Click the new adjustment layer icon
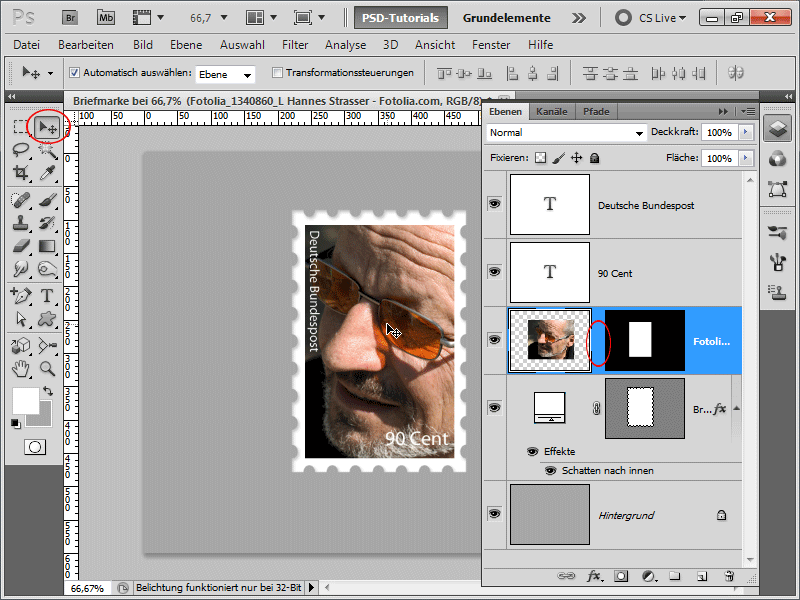800x600 pixels. (648, 576)
